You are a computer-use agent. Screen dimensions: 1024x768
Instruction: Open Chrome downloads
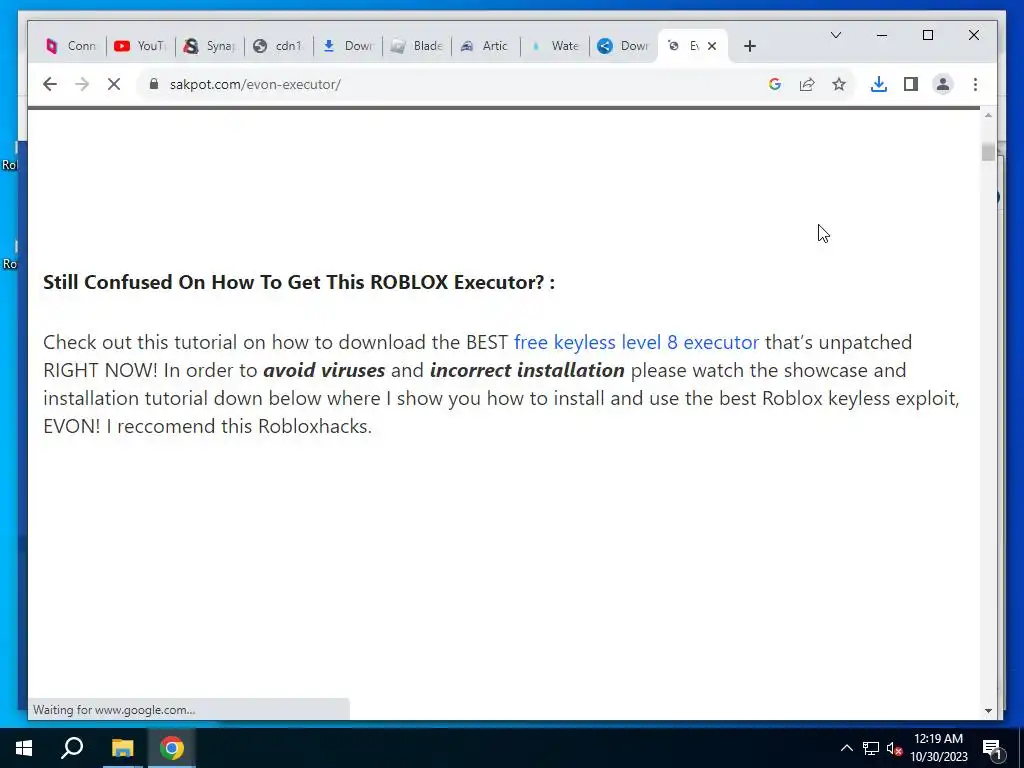click(x=879, y=84)
